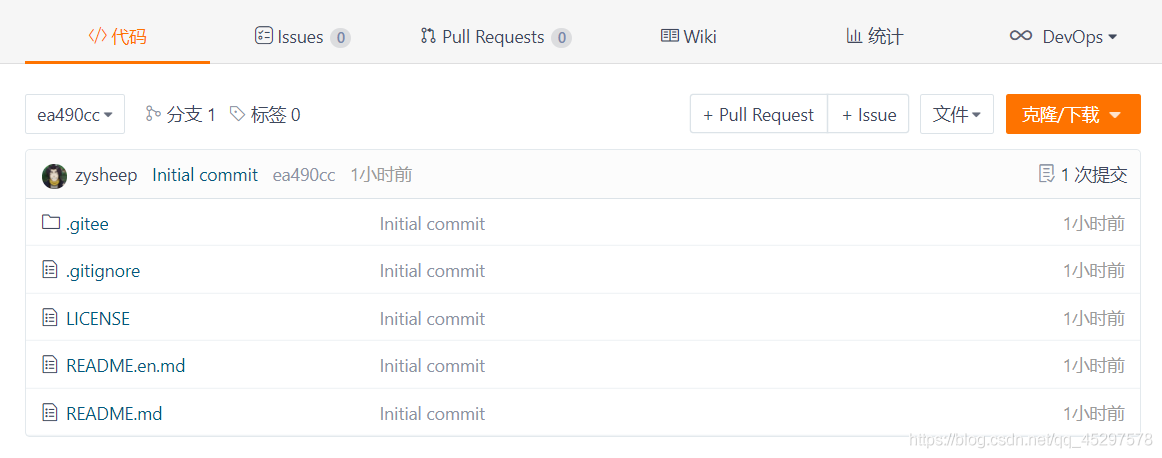This screenshot has height=458, width=1162.
Task: Click the zysheep user avatar
Action: click(x=54, y=176)
